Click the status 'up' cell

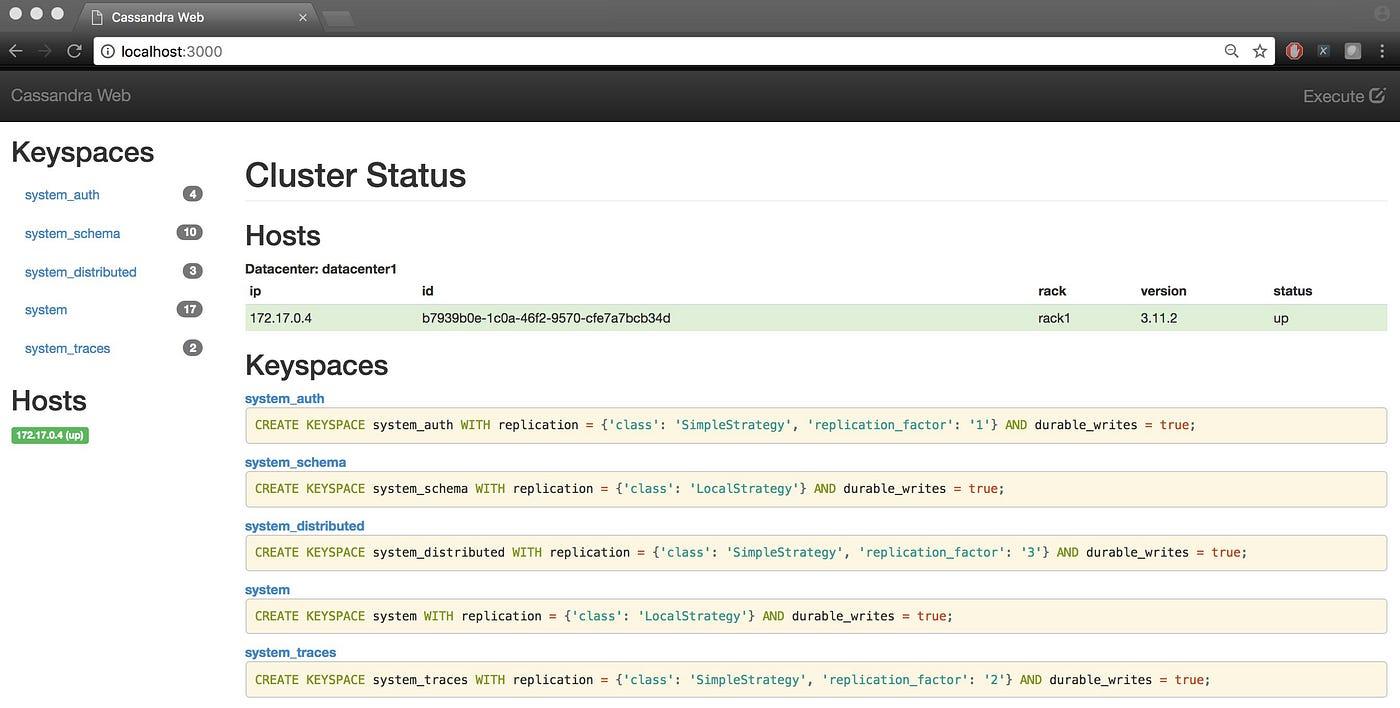tap(1281, 318)
